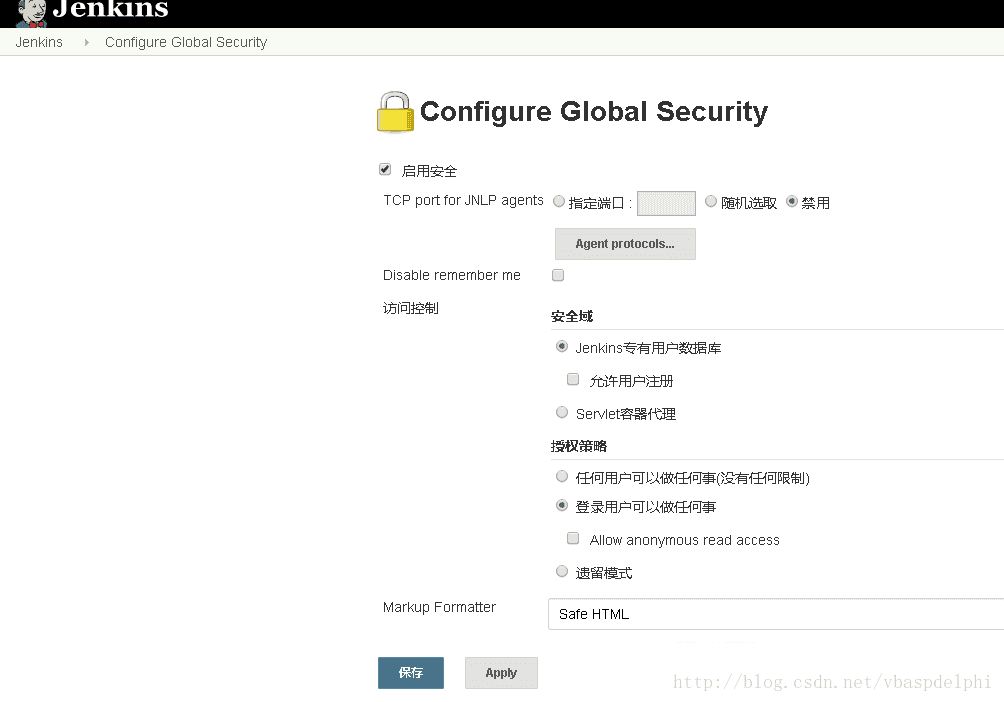Enable the 允许用户注册 checkbox

pos(573,380)
